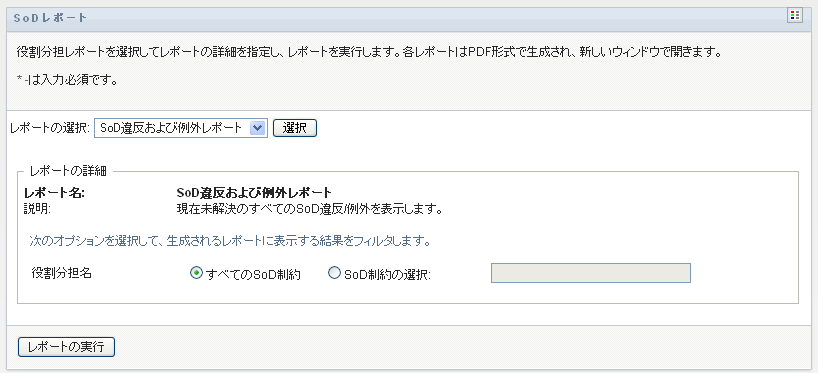The width and height of the screenshot is (818, 373).
Task: Click the レポートの選択 label
Action: tap(50, 128)
